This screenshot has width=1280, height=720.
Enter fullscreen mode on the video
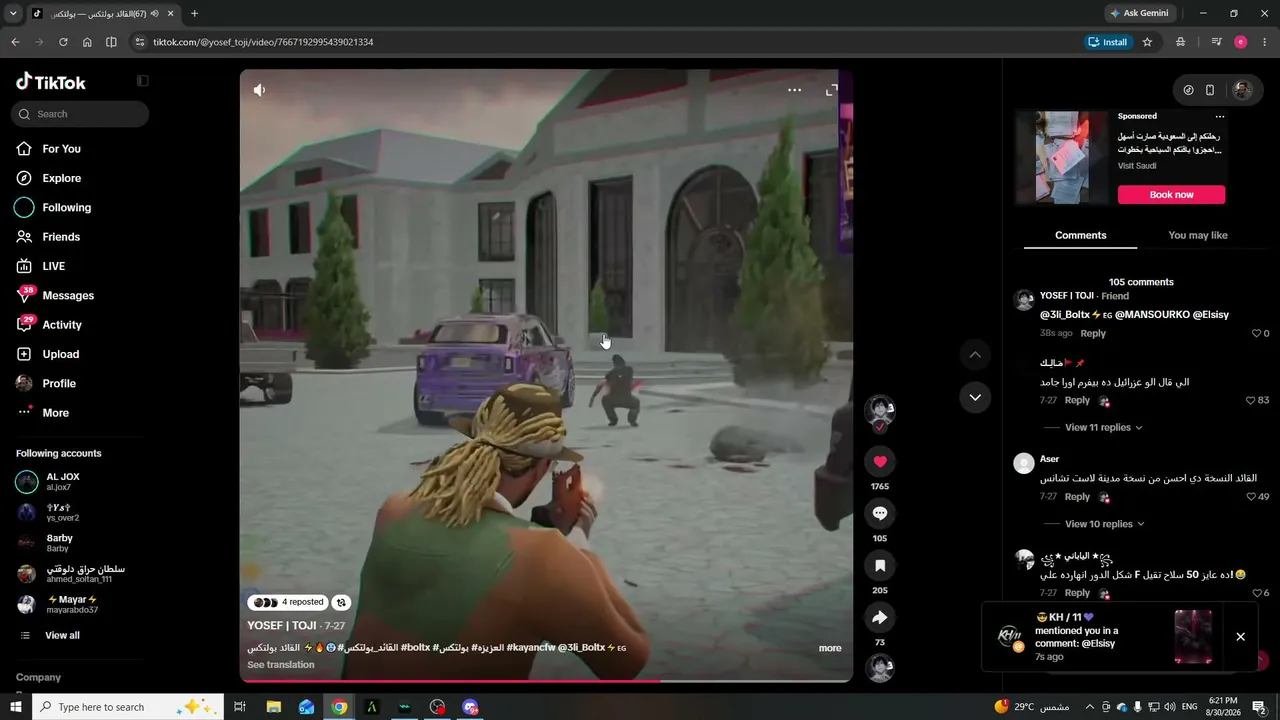coord(831,90)
